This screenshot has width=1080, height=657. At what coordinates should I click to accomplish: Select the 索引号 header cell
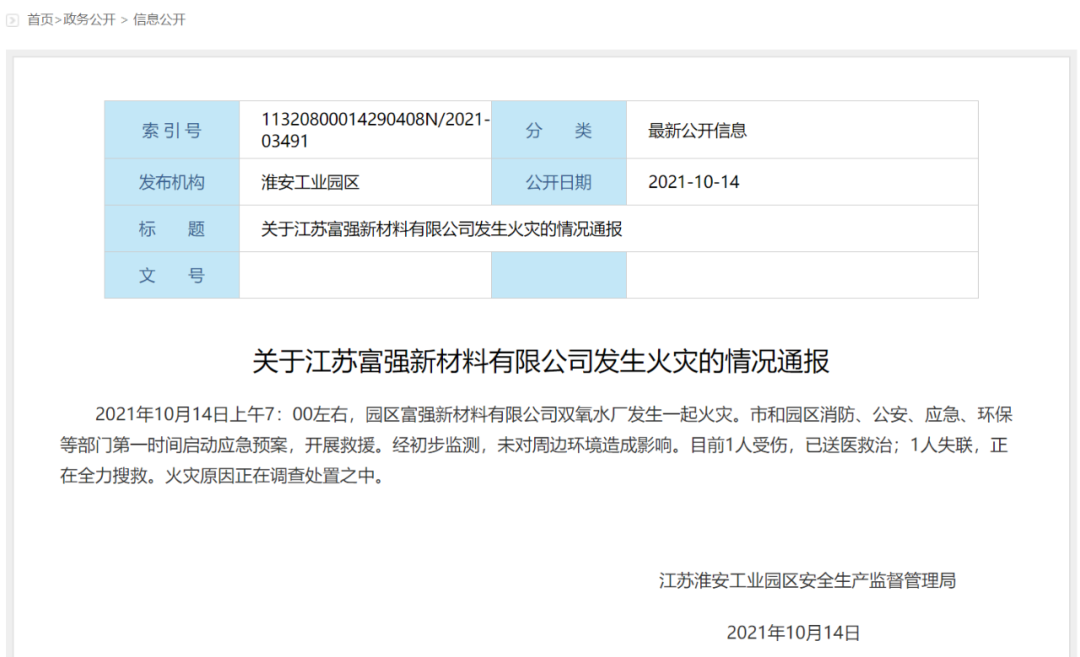(171, 130)
